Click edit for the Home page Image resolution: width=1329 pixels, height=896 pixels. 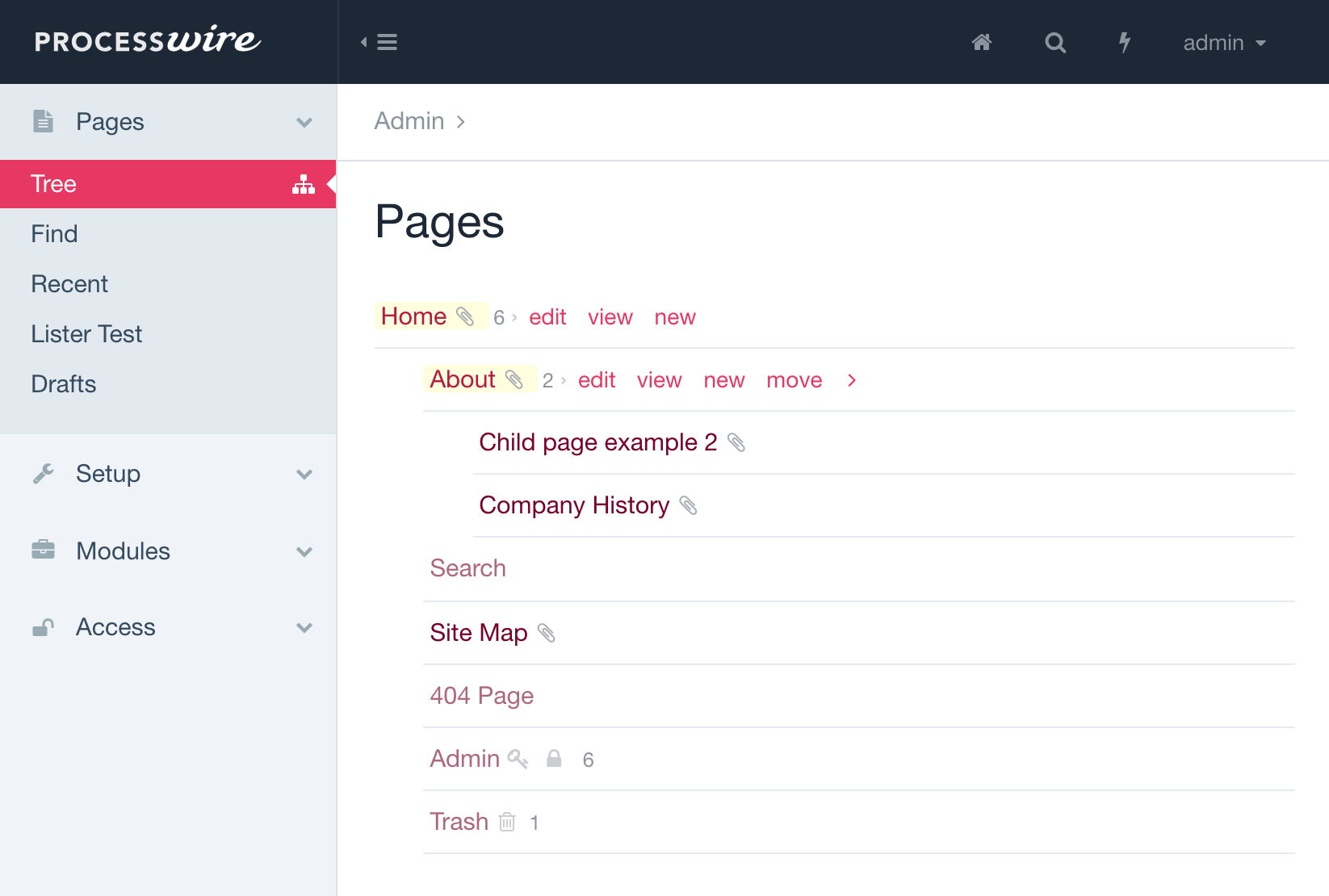547,317
